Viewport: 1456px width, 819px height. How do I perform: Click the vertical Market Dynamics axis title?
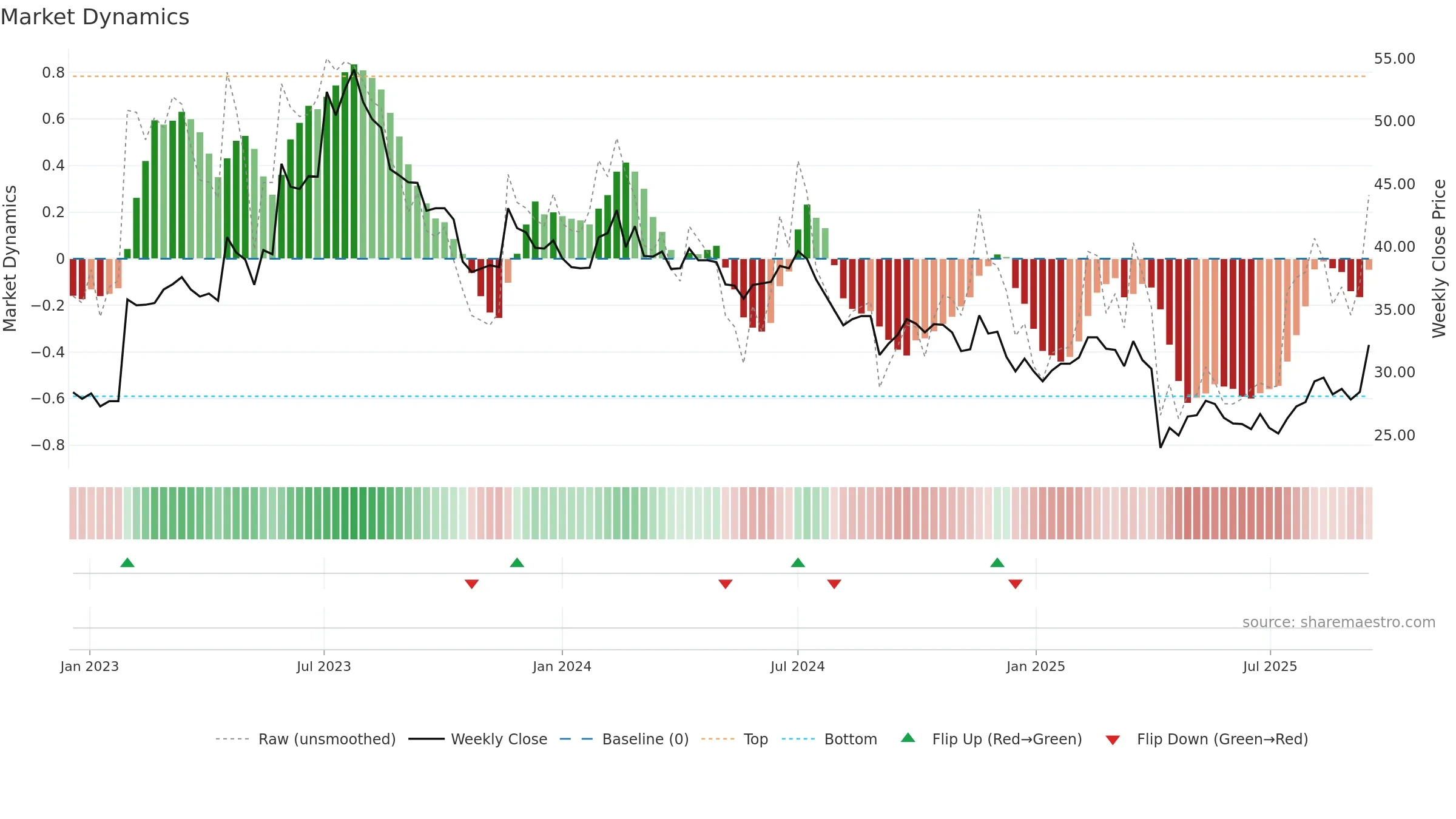pos(10,258)
